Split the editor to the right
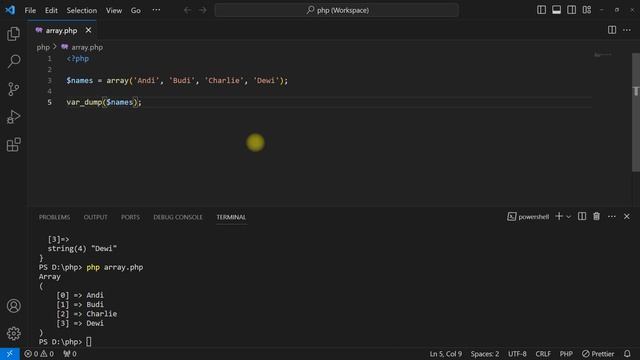The height and width of the screenshot is (360, 640). [x=612, y=30]
